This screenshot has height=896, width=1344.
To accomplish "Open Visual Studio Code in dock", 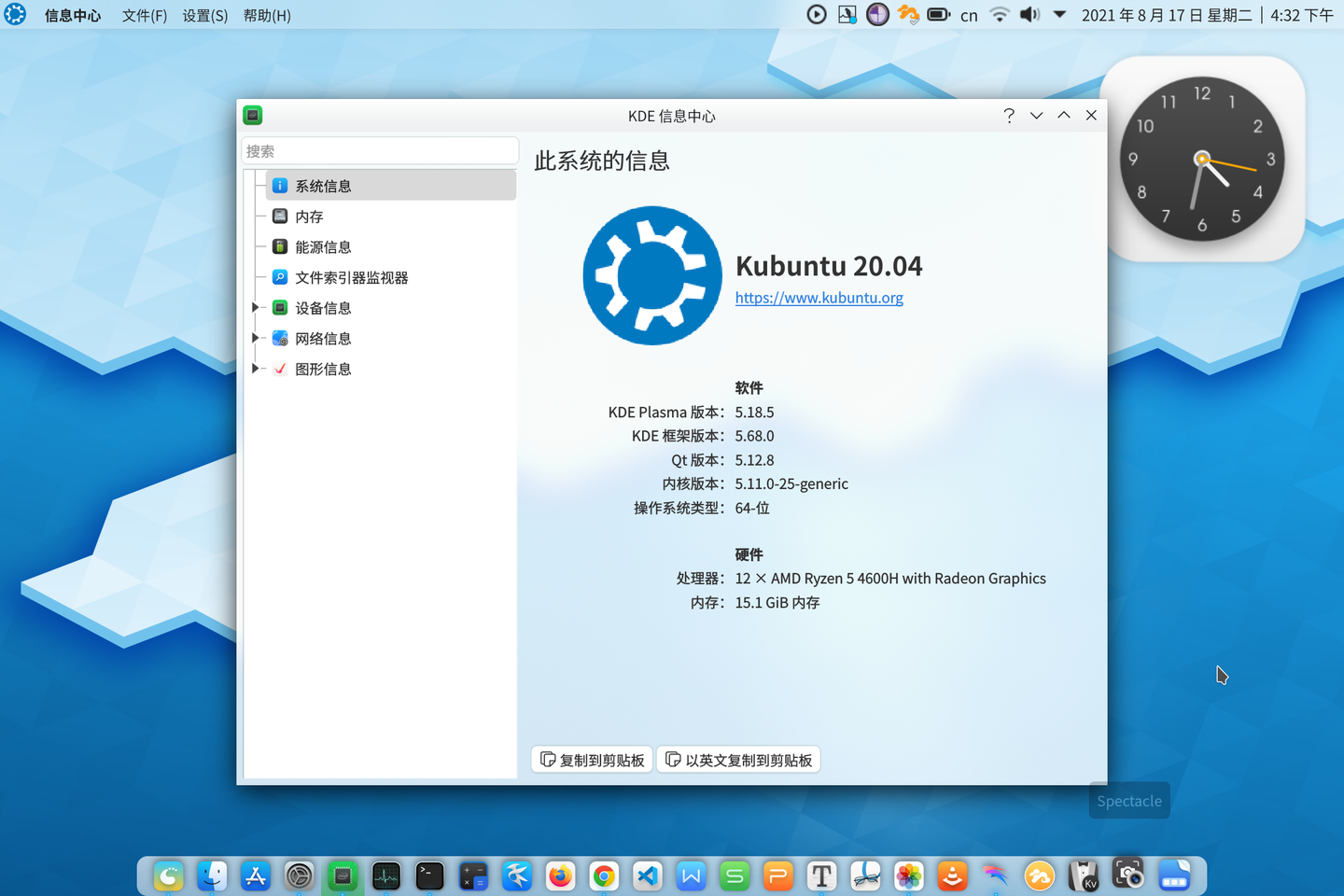I will 648,875.
